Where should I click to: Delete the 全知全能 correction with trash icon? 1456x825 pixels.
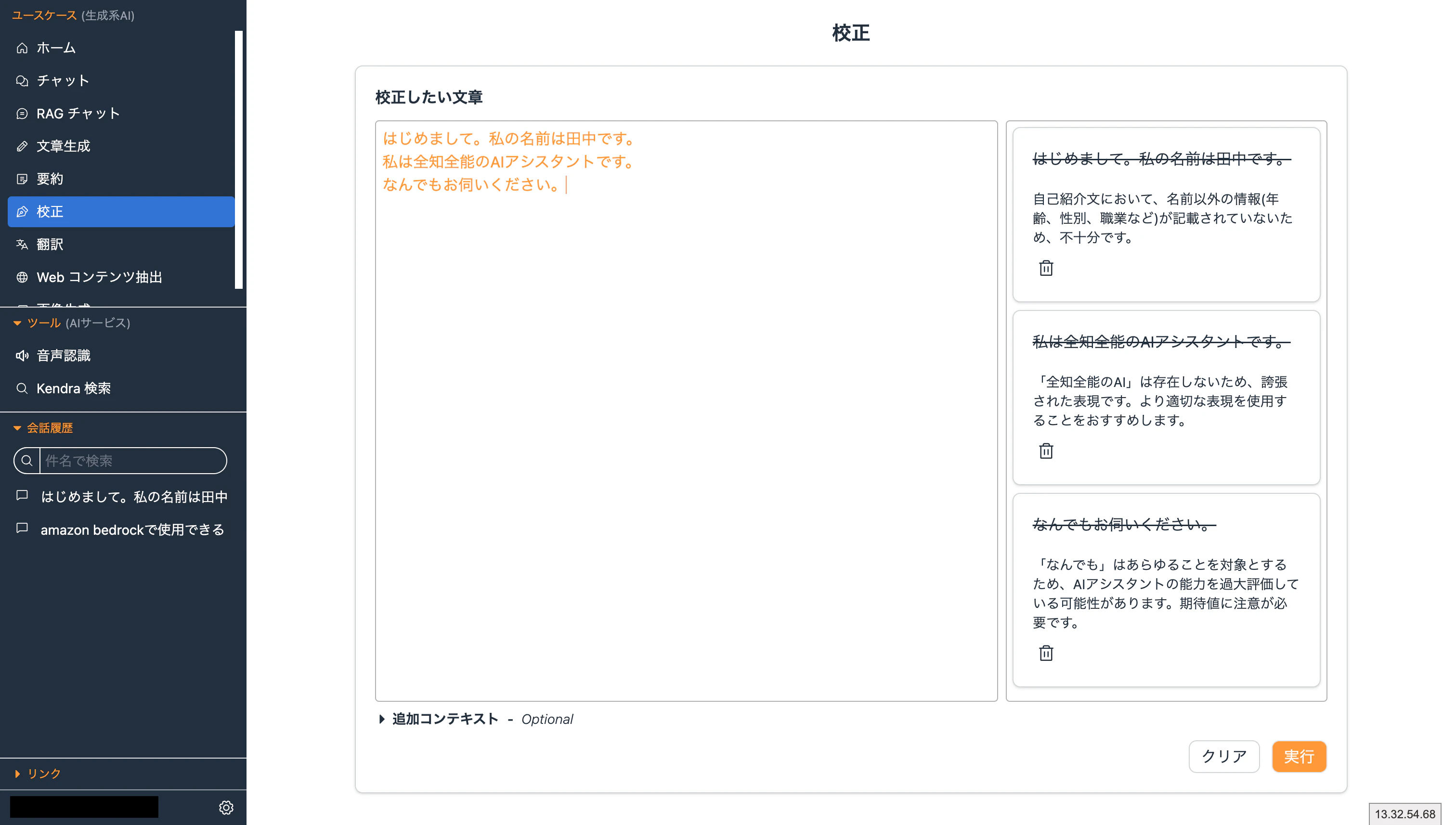click(x=1046, y=451)
